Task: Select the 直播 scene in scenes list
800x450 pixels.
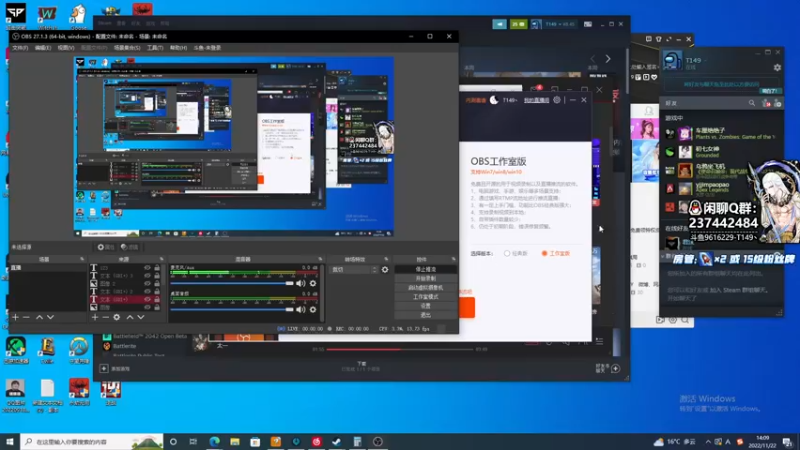Action: pos(48,267)
